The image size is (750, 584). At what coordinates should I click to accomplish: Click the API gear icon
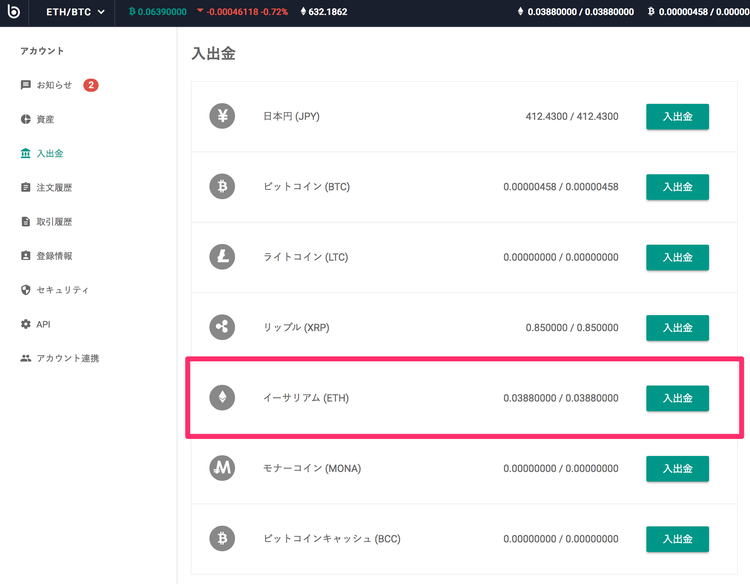pos(26,324)
